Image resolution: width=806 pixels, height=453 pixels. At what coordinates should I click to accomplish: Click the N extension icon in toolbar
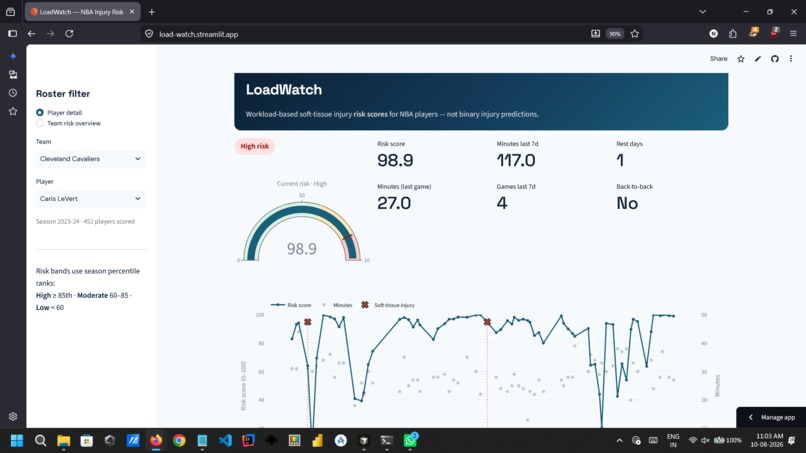(713, 34)
